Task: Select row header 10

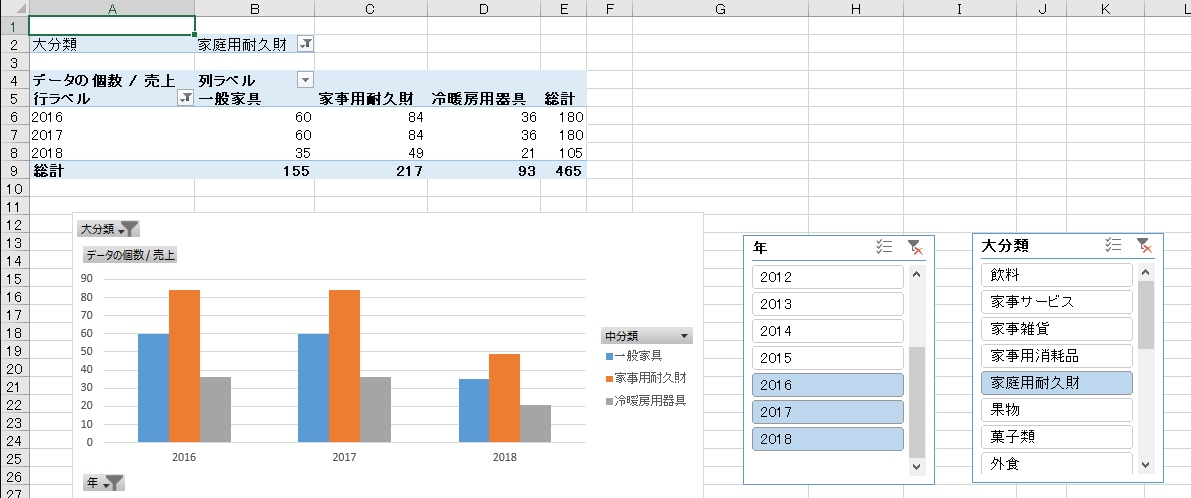Action: (14, 188)
